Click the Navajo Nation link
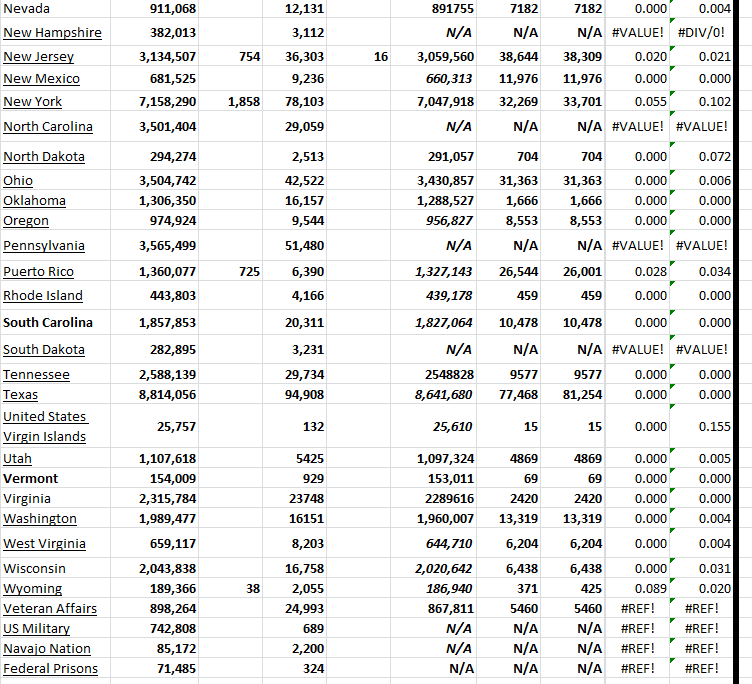Image resolution: width=752 pixels, height=684 pixels. pos(47,649)
